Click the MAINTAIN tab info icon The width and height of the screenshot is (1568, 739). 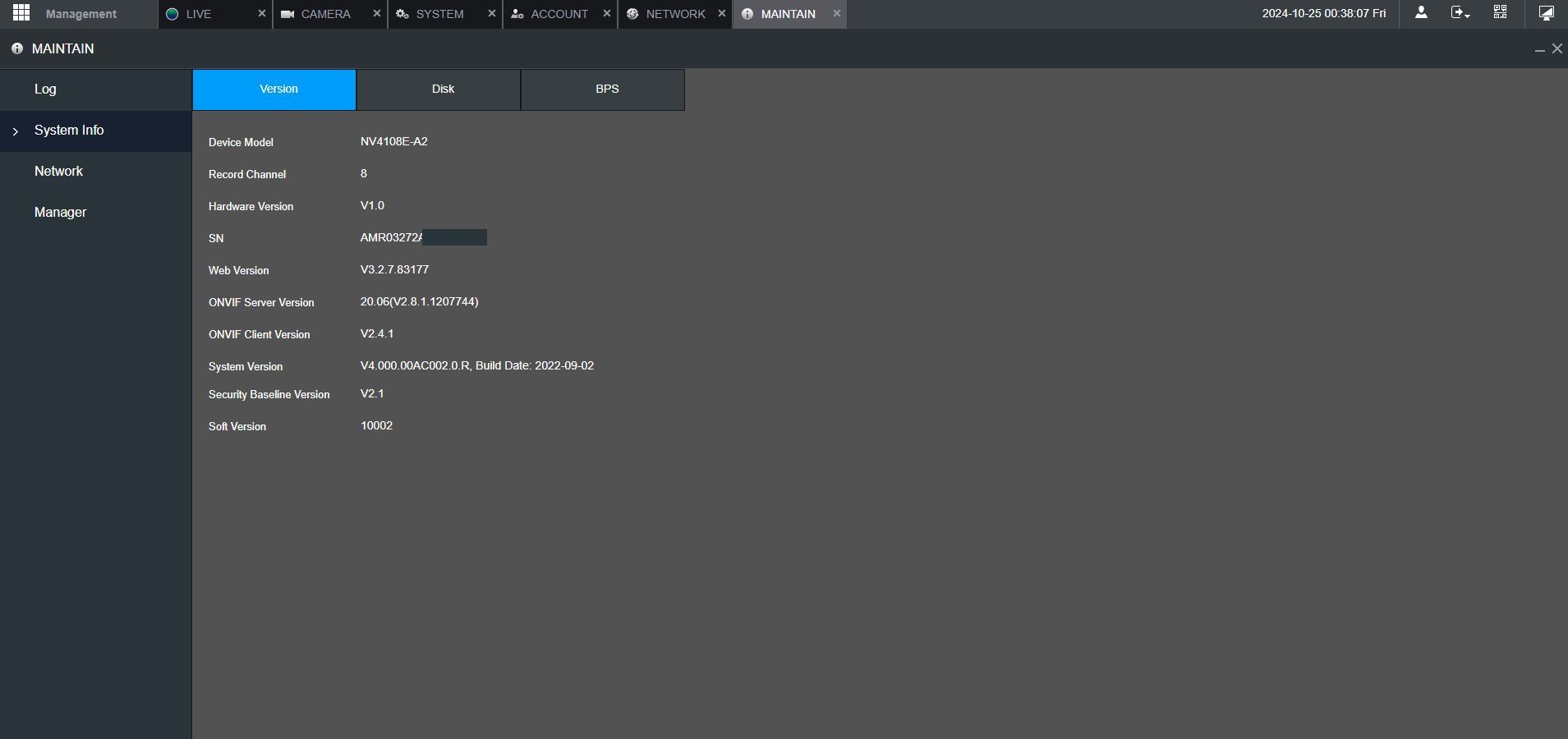[x=747, y=14]
